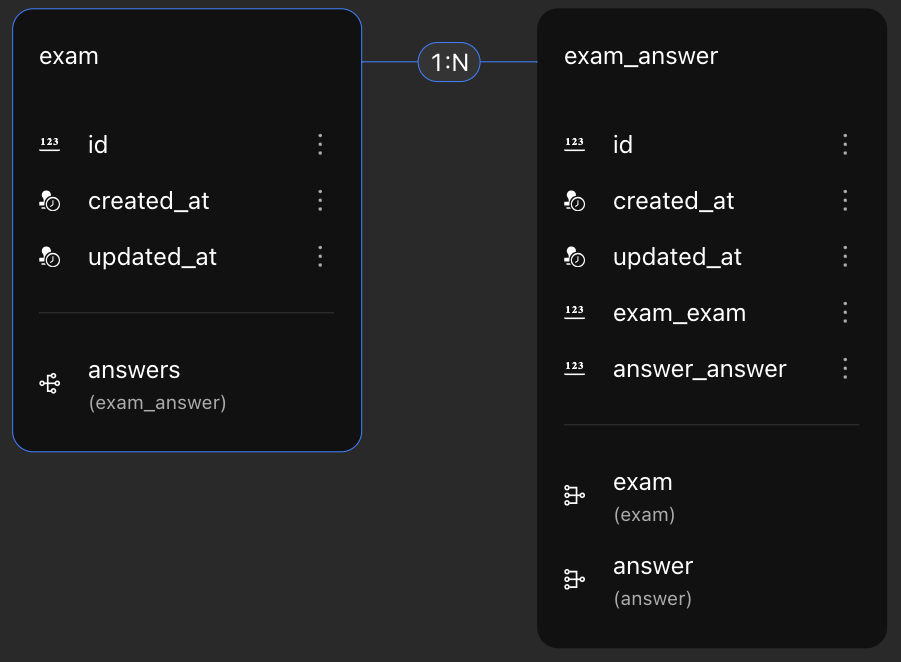Select the exam table title
This screenshot has height=662, width=901.
point(68,56)
